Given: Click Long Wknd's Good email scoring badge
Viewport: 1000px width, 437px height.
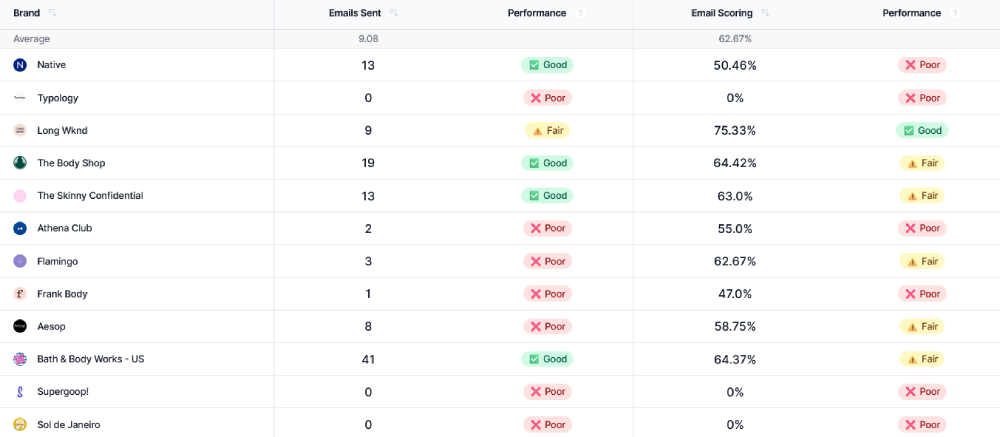Looking at the screenshot, I should coord(922,130).
